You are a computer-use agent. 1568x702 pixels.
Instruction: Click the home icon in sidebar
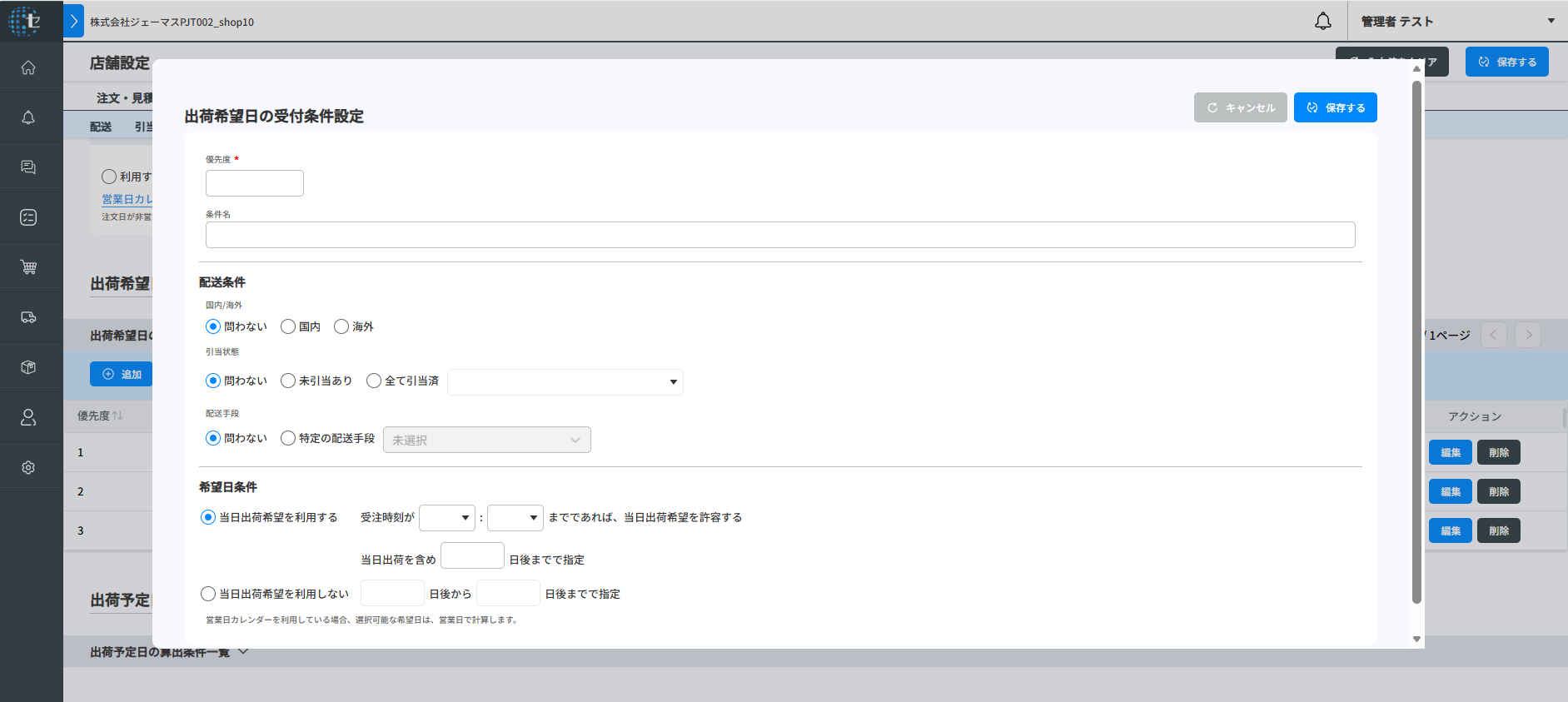pyautogui.click(x=28, y=67)
